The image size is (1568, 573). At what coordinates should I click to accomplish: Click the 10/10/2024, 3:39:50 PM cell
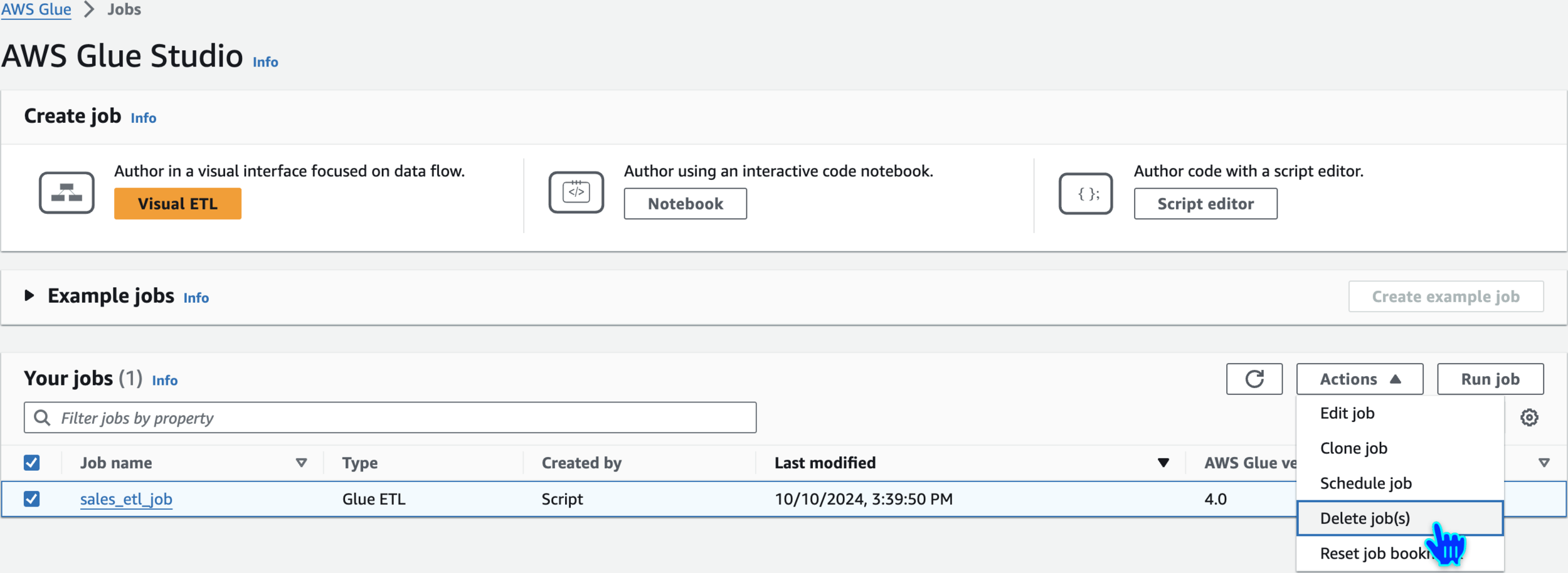click(864, 499)
